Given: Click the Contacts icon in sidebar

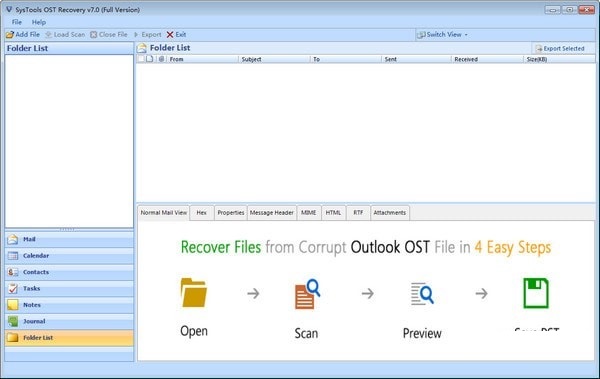Looking at the screenshot, I should click(13, 272).
